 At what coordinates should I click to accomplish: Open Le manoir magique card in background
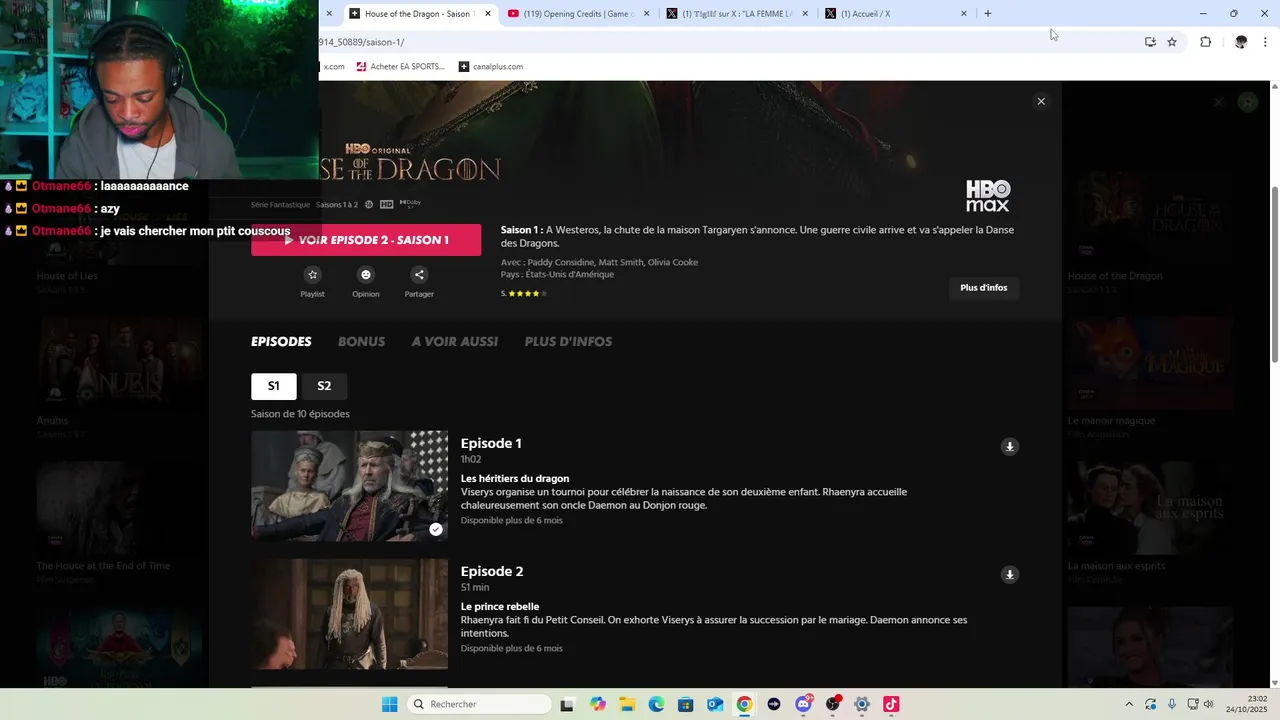1148,361
